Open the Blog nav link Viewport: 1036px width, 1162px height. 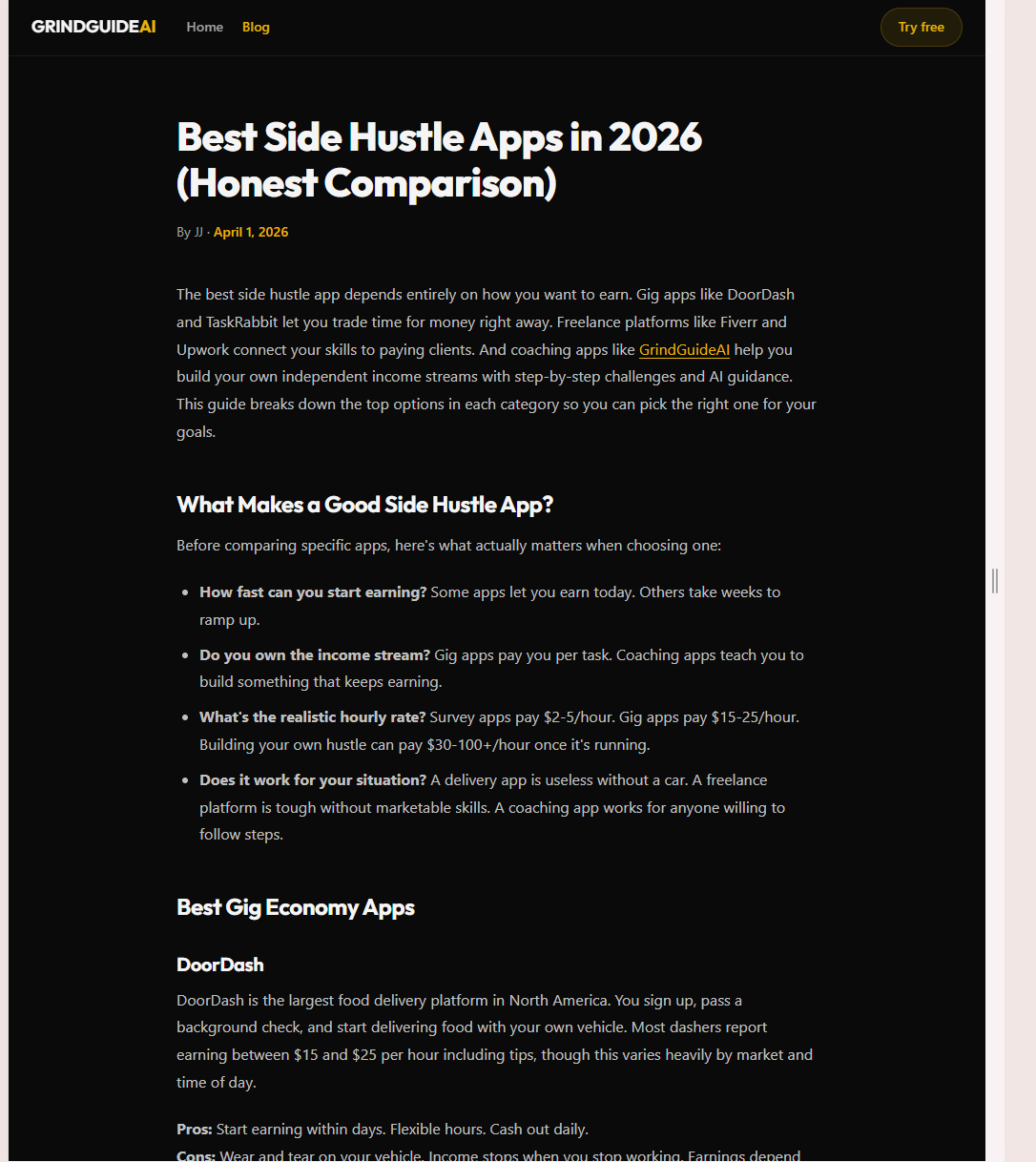[256, 27]
